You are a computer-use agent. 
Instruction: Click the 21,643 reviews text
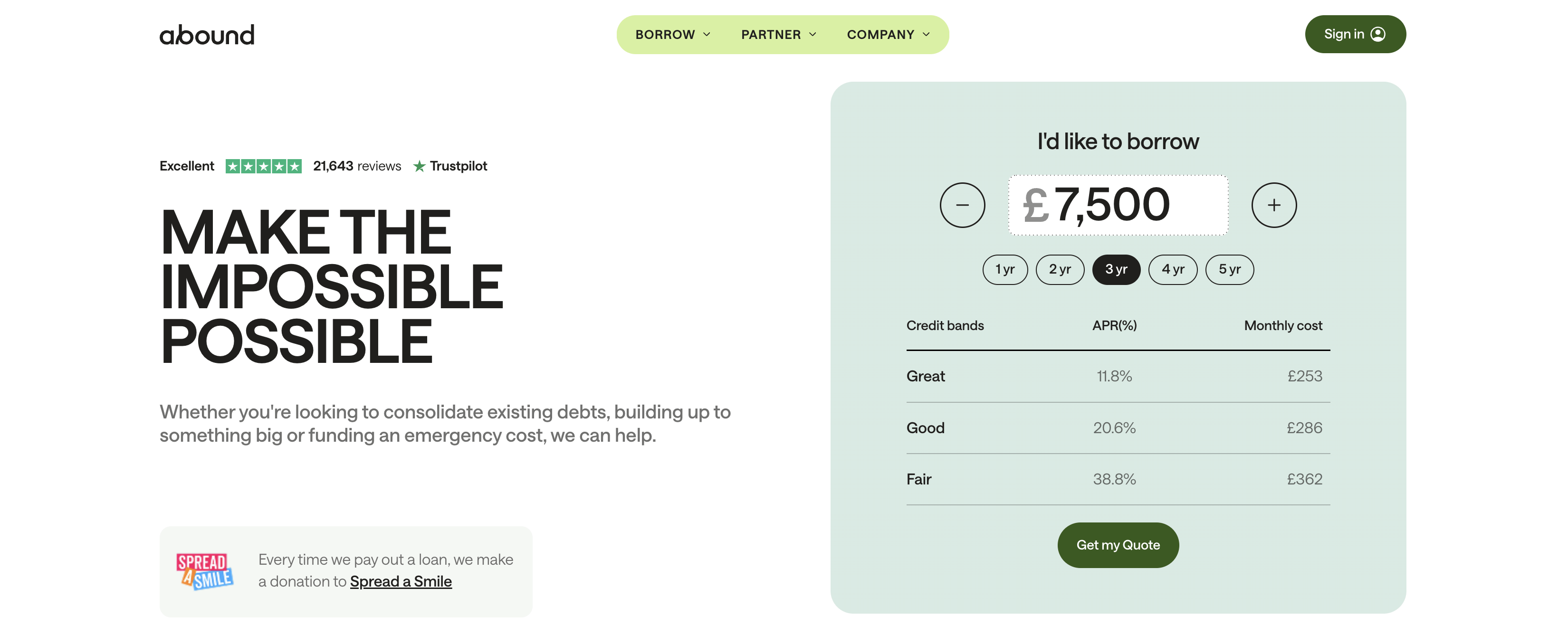357,167
